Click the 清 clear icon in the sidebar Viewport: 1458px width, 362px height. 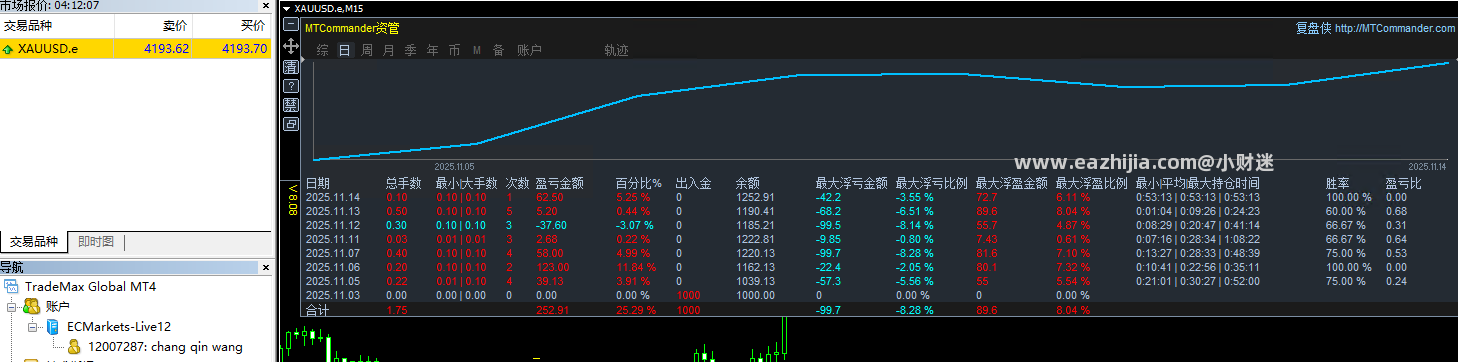(291, 66)
